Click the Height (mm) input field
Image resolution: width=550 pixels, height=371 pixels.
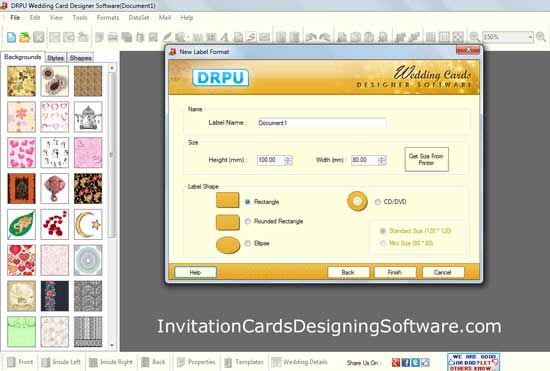[271, 160]
